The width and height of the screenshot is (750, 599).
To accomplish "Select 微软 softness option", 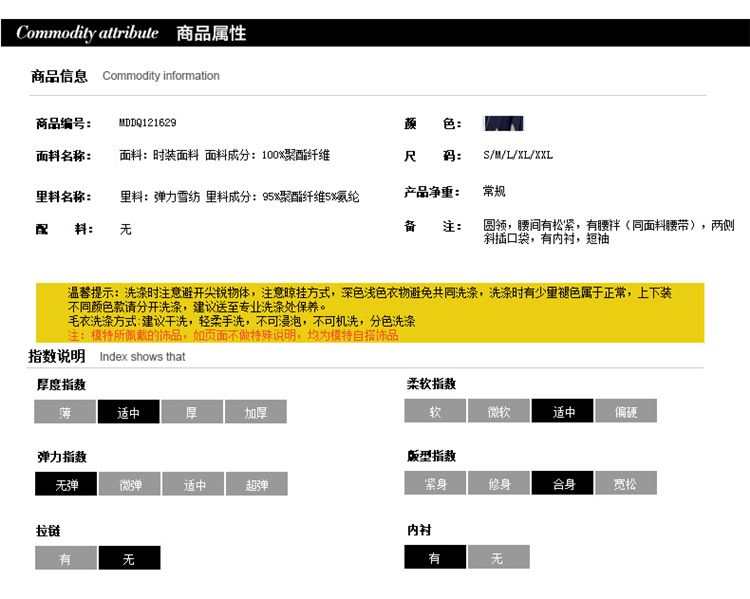I will tap(499, 411).
